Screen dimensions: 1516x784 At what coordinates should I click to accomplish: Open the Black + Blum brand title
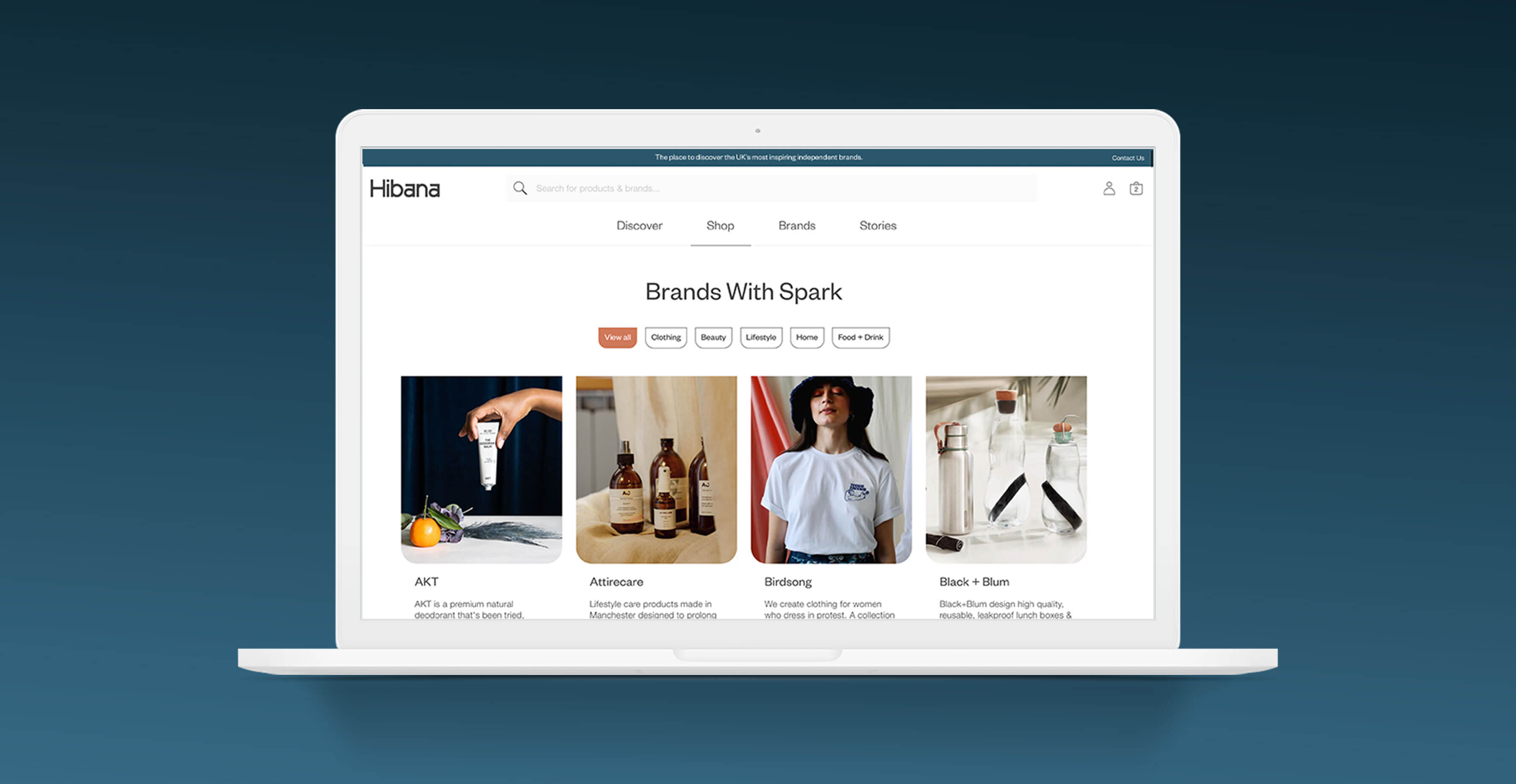point(974,582)
